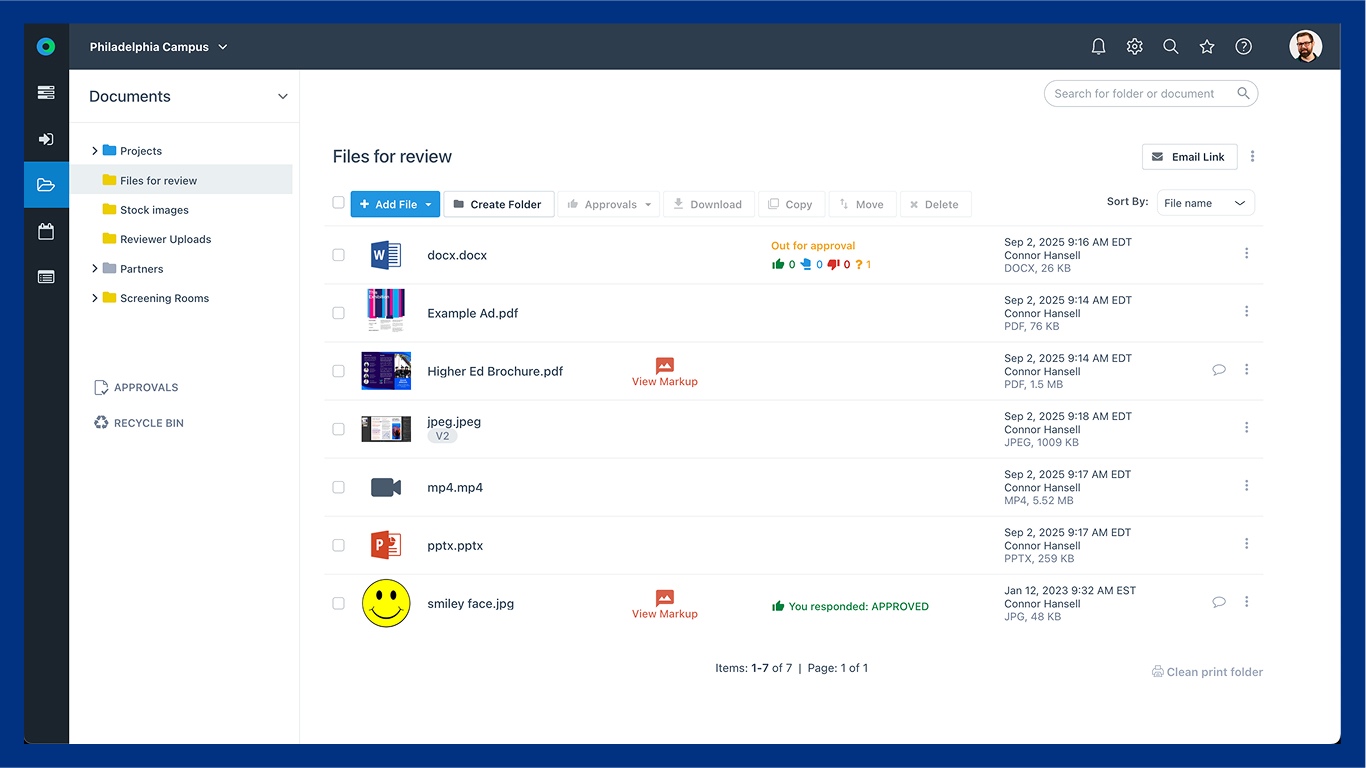This screenshot has width=1366, height=768.
Task: Click the app logo in the sidebar
Action: (46, 46)
